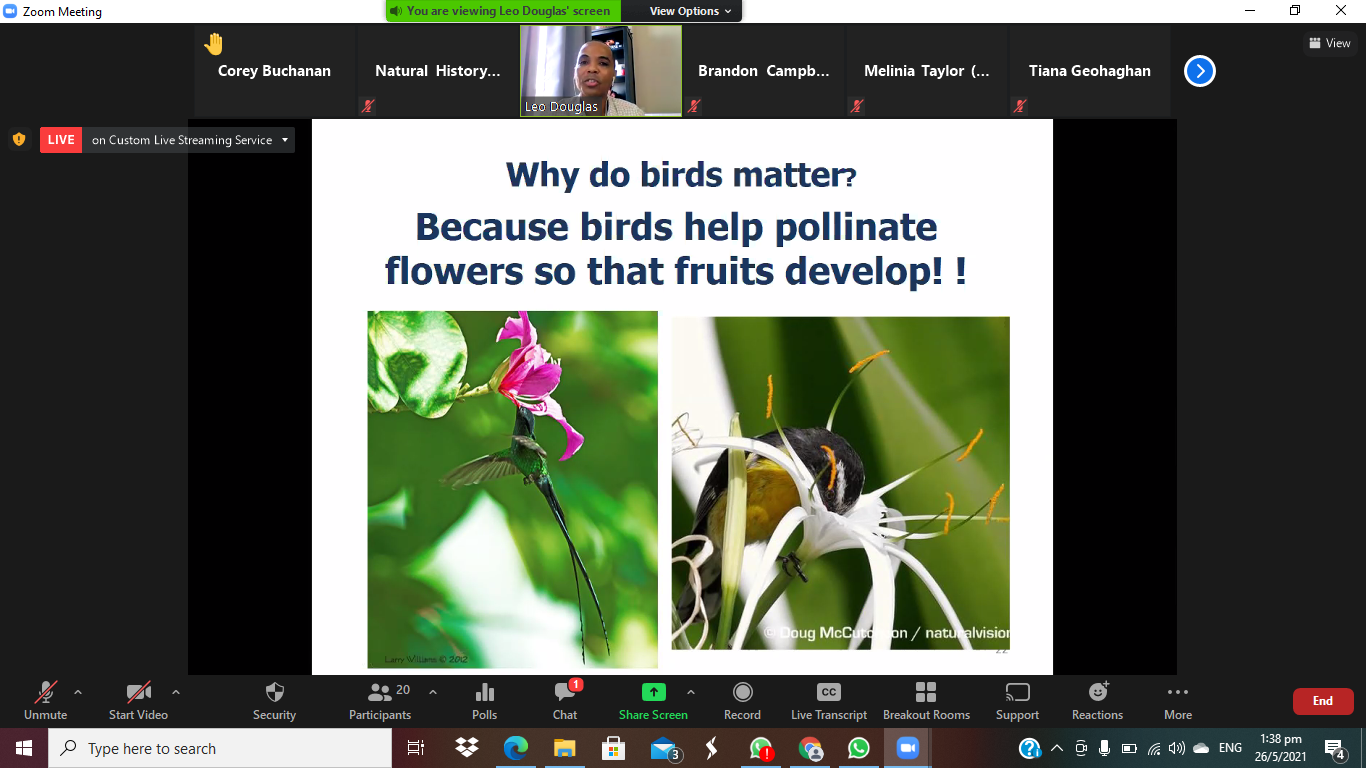The image size is (1366, 768).
Task: Unmute the microphone
Action: tap(46, 700)
